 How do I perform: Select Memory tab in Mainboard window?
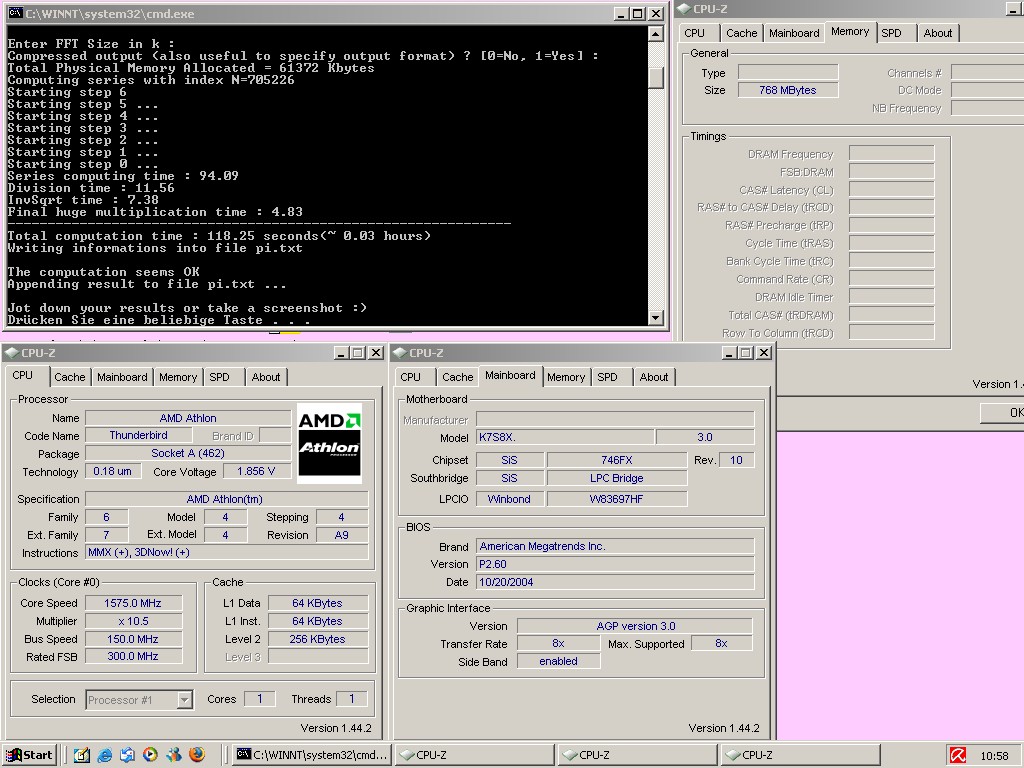(x=566, y=377)
